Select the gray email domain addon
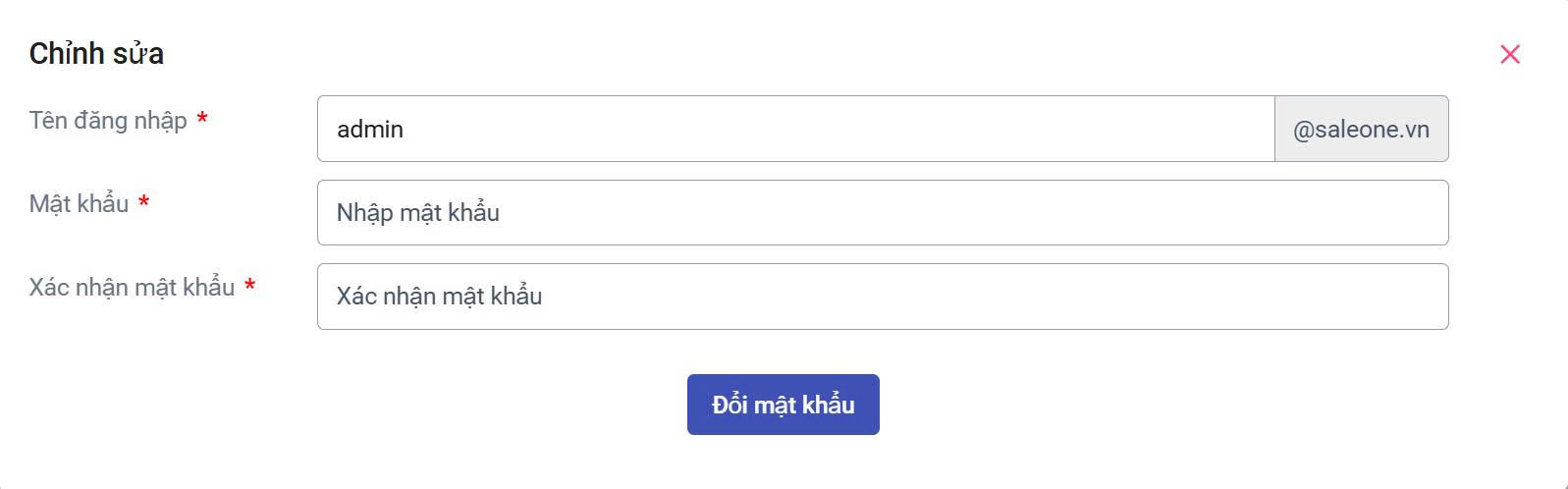The height and width of the screenshot is (489, 1568). click(1361, 129)
